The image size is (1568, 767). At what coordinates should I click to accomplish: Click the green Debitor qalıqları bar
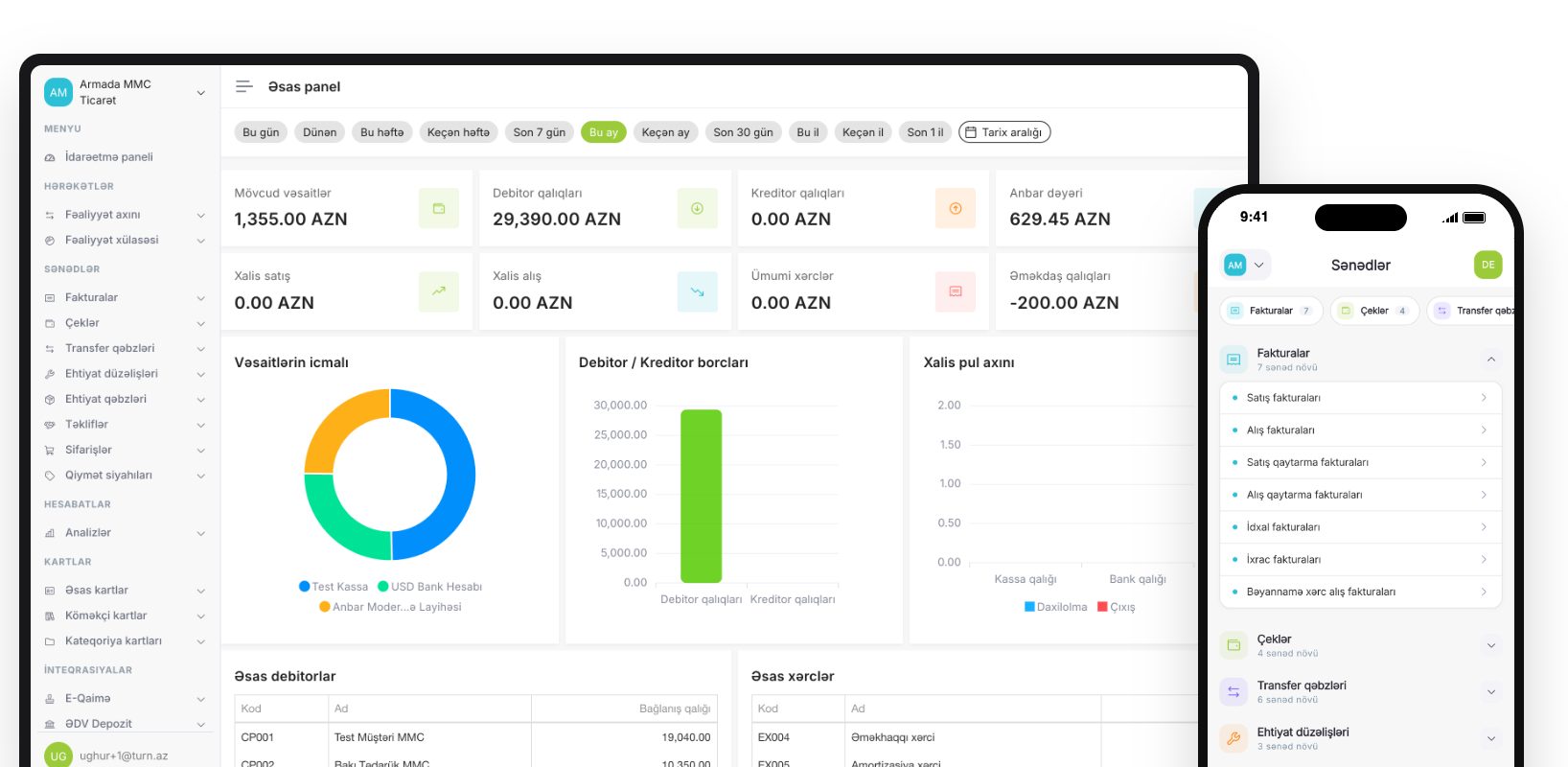(x=702, y=496)
